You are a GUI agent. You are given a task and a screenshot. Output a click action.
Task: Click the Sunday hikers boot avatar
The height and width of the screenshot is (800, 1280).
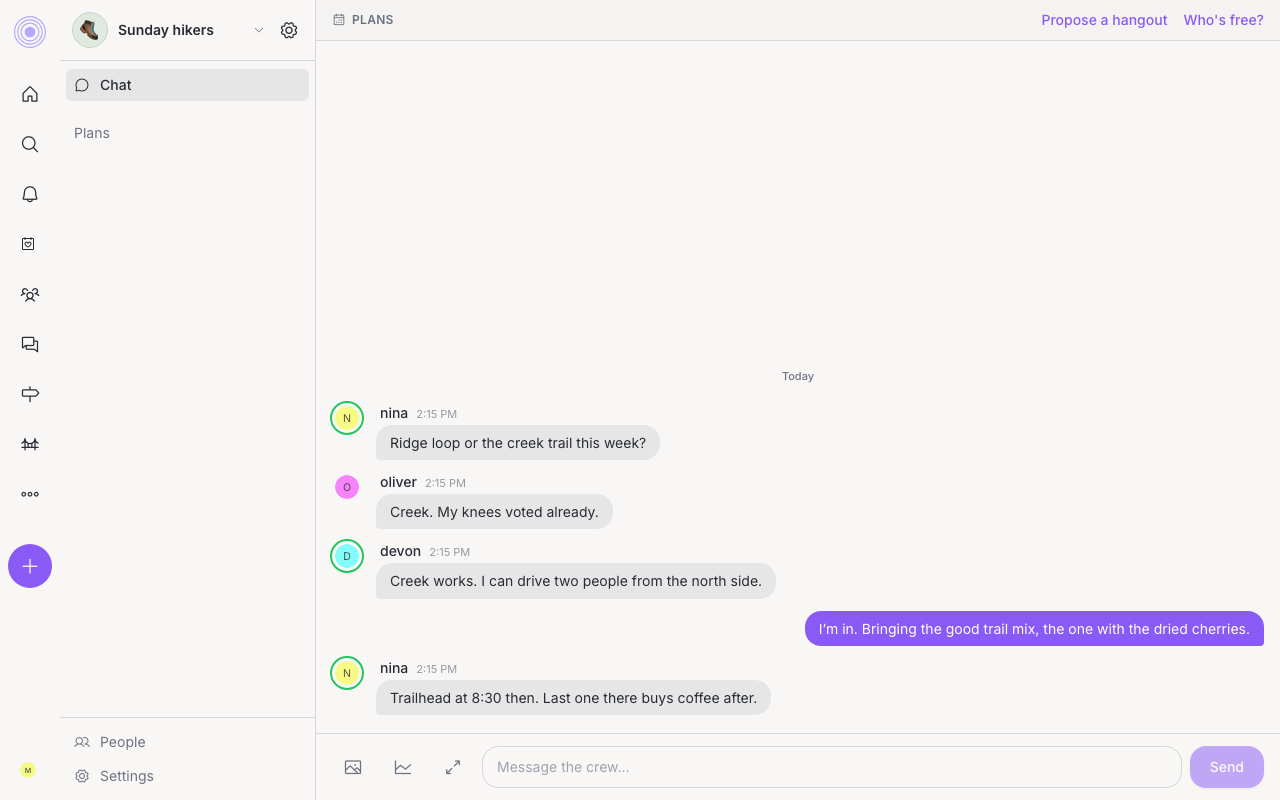[90, 30]
